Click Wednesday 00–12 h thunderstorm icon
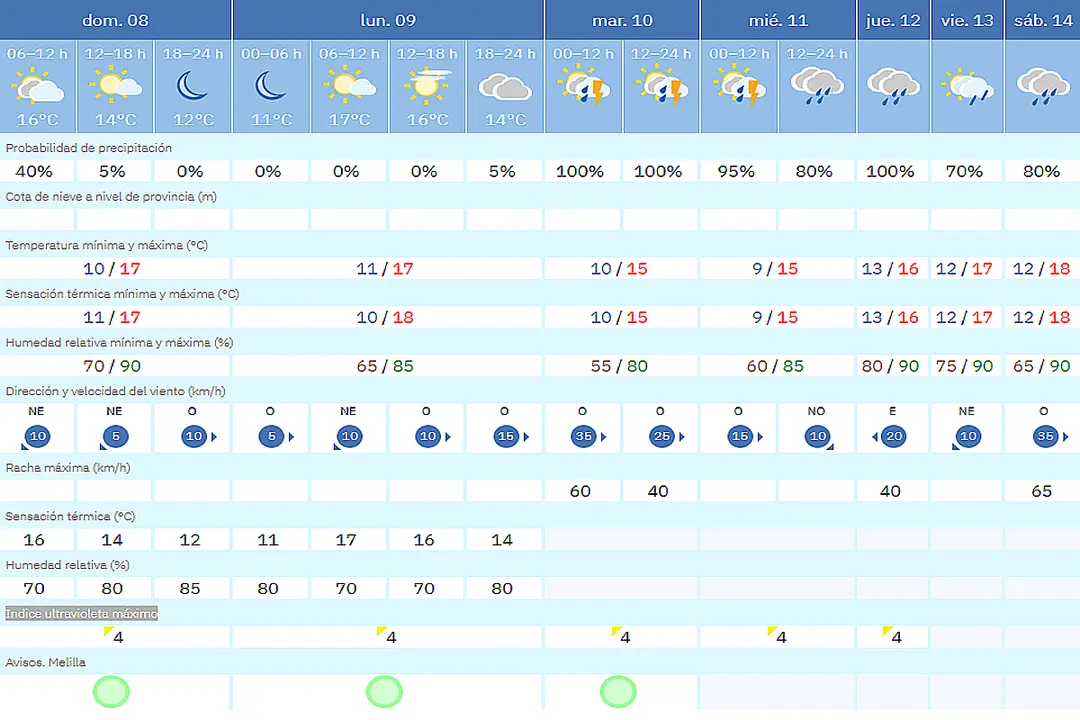 pyautogui.click(x=739, y=86)
